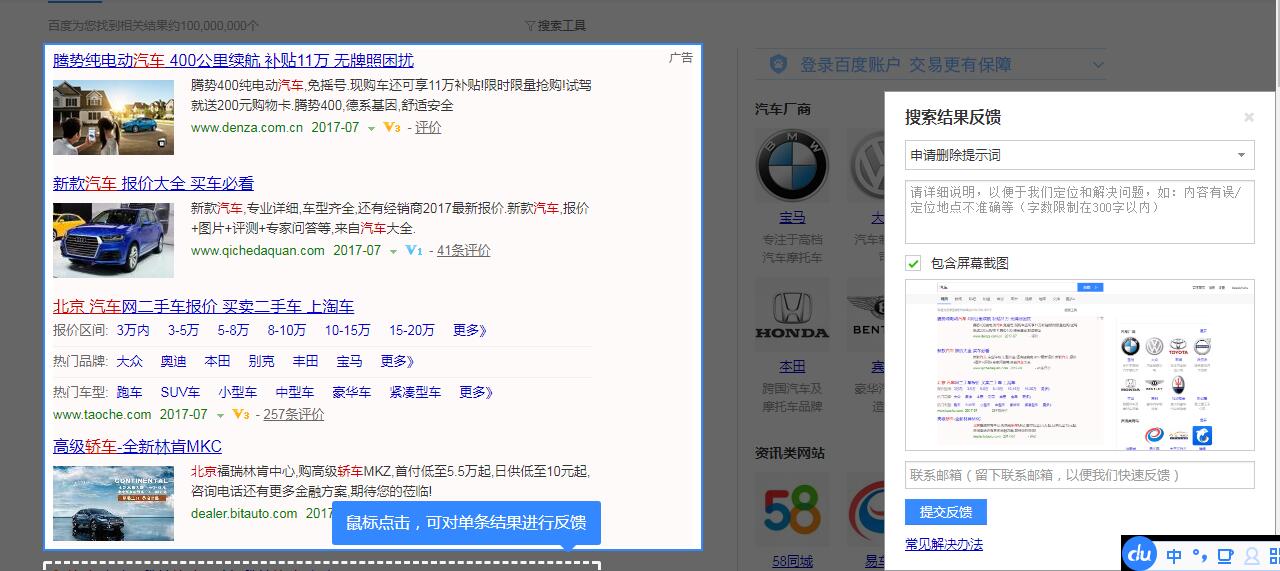Click the 联系邮箱 contact email field
This screenshot has width=1280, height=571.
click(x=1079, y=475)
